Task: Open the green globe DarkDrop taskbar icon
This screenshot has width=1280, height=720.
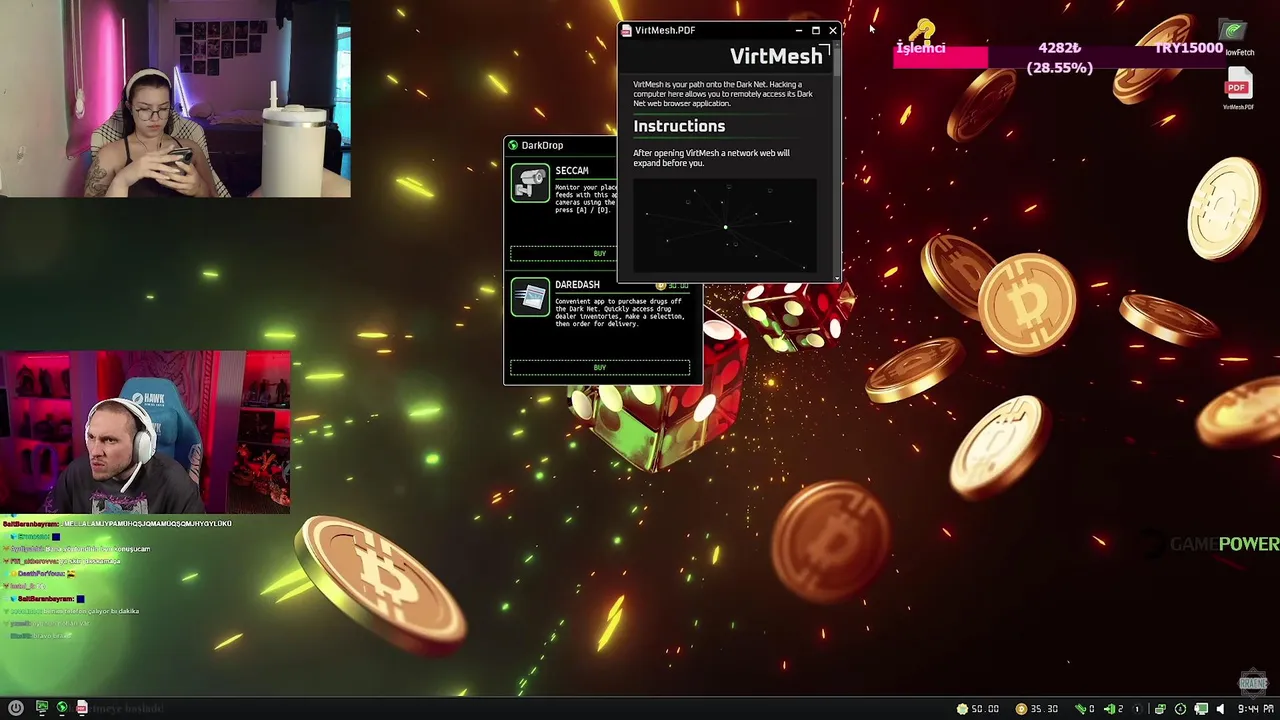Action: pyautogui.click(x=62, y=708)
